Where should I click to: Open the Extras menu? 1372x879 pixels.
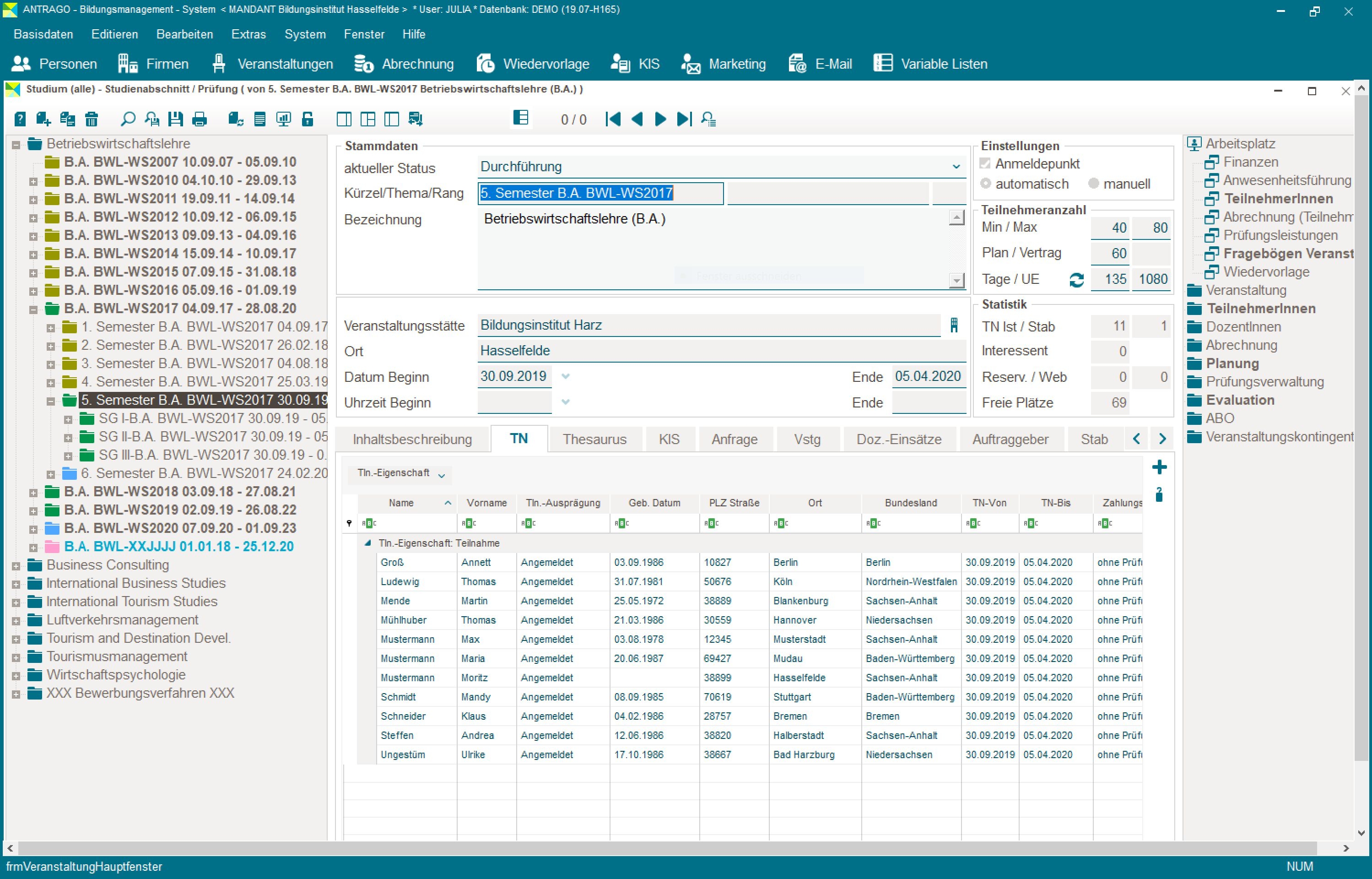pos(248,34)
